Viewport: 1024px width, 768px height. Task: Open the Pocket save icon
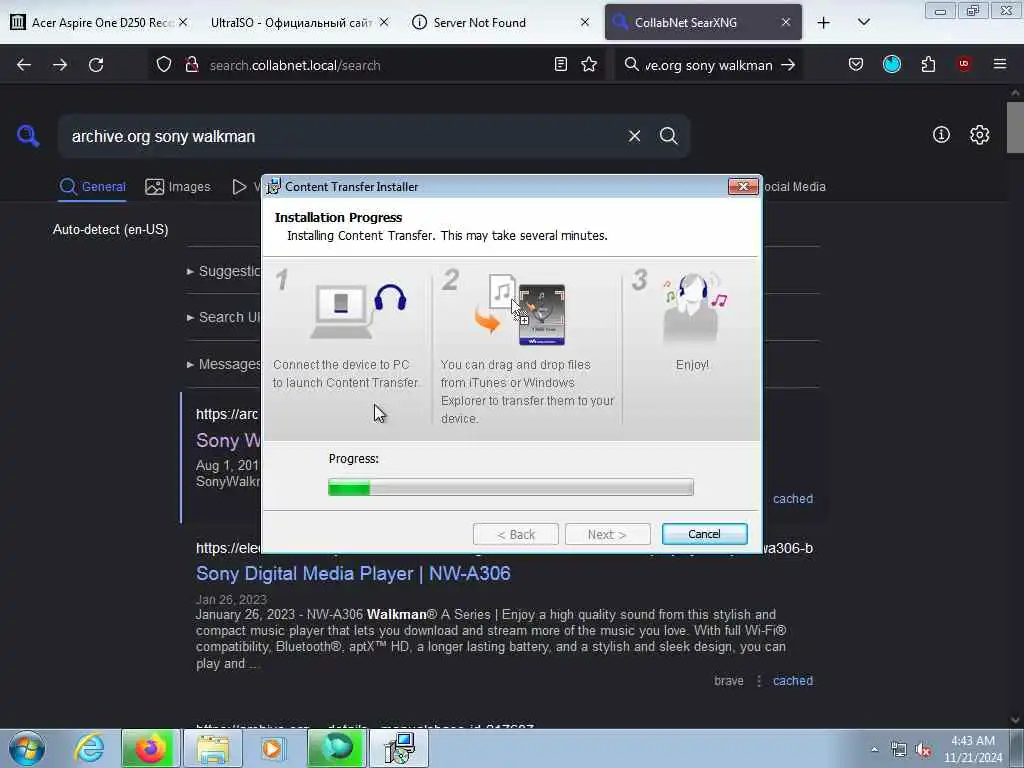click(x=856, y=65)
